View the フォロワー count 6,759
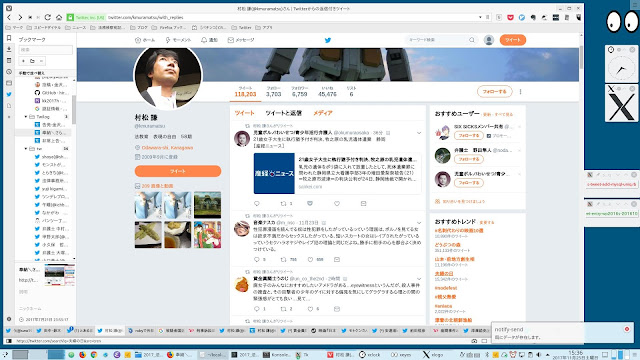The height and width of the screenshot is (360, 640). (x=299, y=91)
